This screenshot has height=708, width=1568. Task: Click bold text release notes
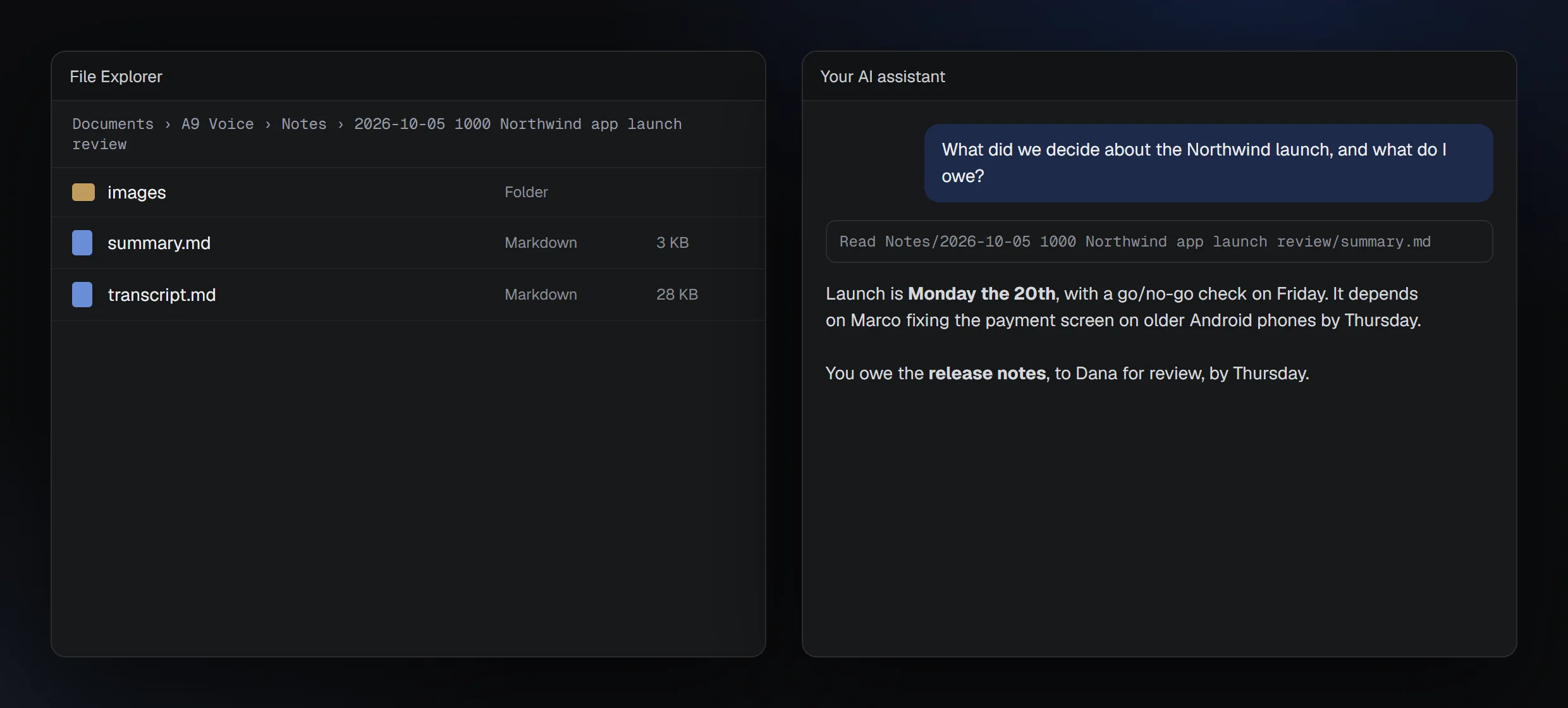pyautogui.click(x=987, y=374)
